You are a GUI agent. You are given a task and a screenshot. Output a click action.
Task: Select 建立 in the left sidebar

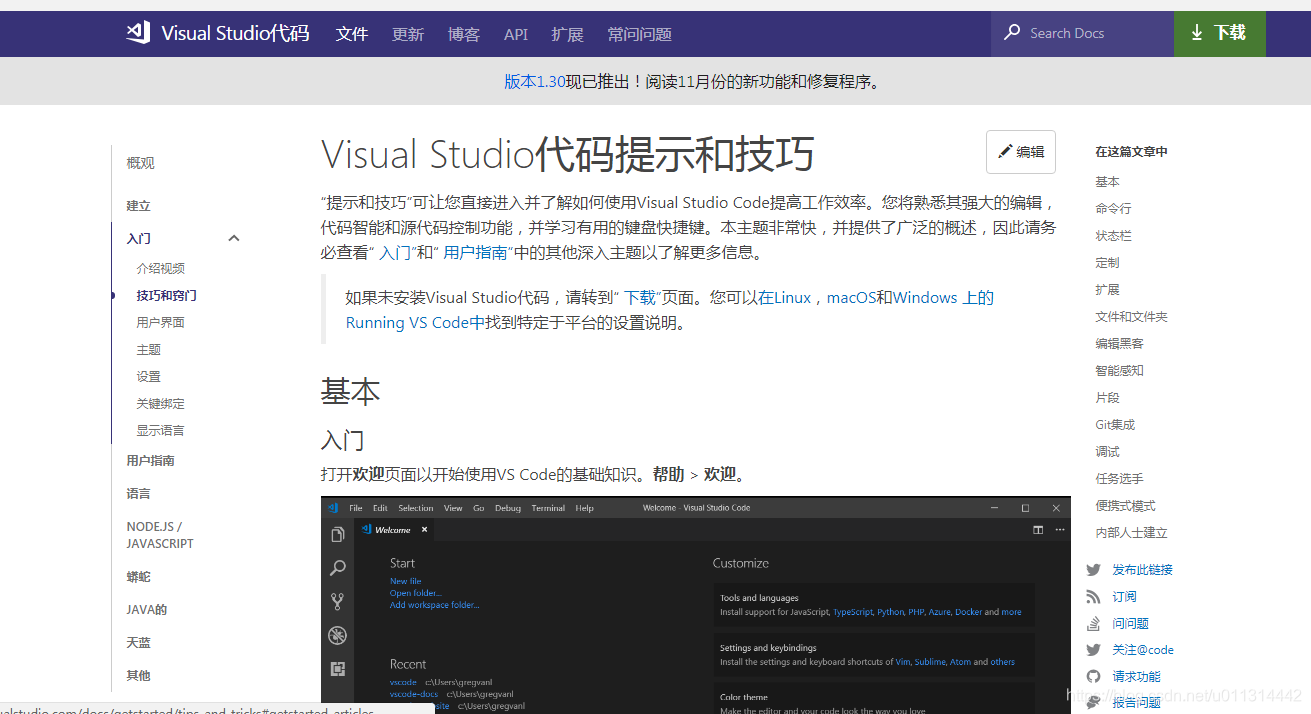pos(139,206)
